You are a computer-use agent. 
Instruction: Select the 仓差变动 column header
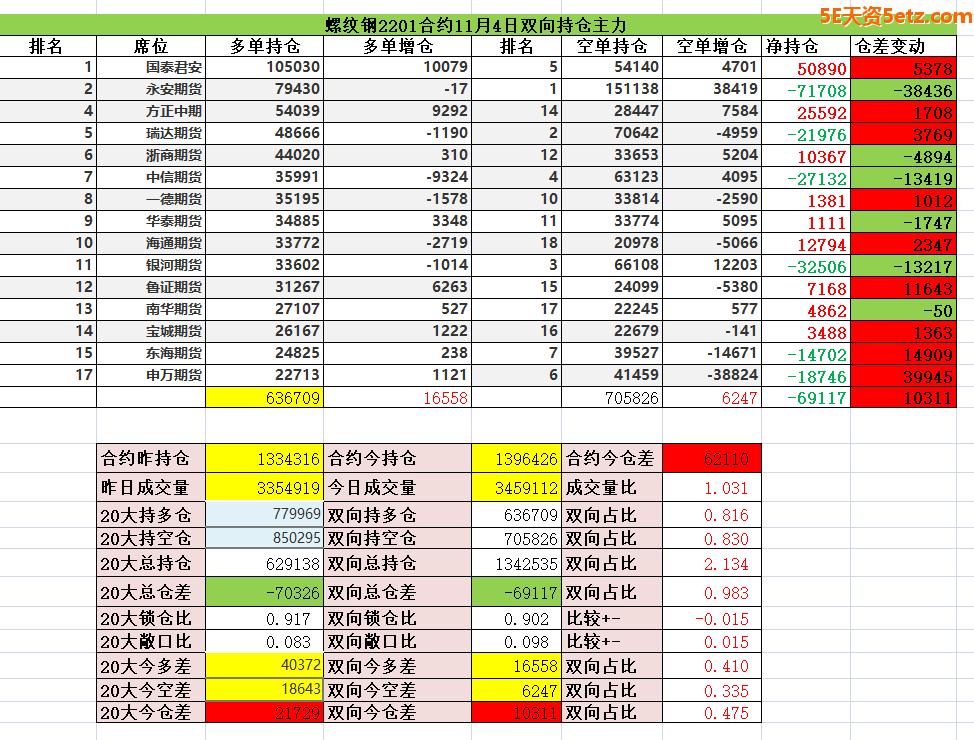click(903, 46)
